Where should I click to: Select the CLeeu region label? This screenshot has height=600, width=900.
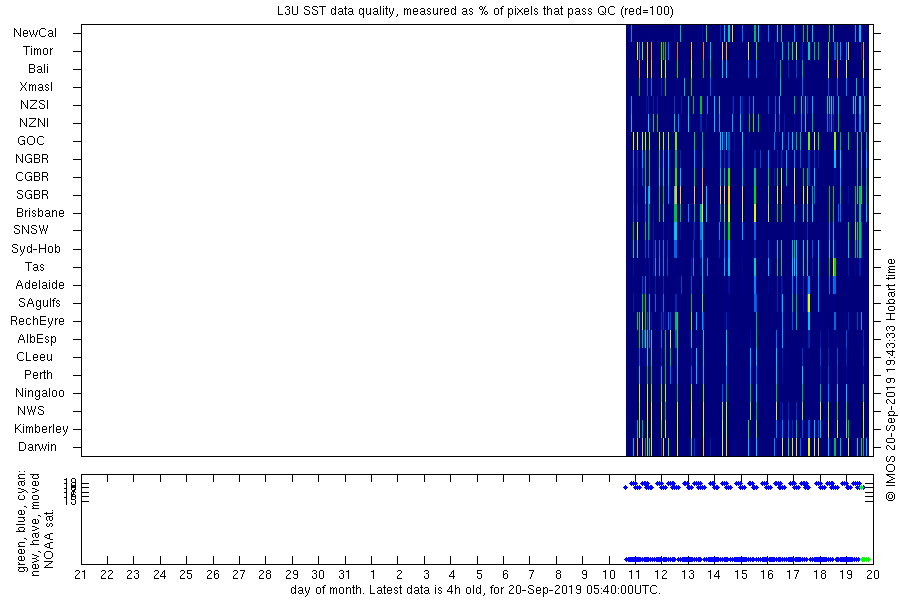point(34,357)
